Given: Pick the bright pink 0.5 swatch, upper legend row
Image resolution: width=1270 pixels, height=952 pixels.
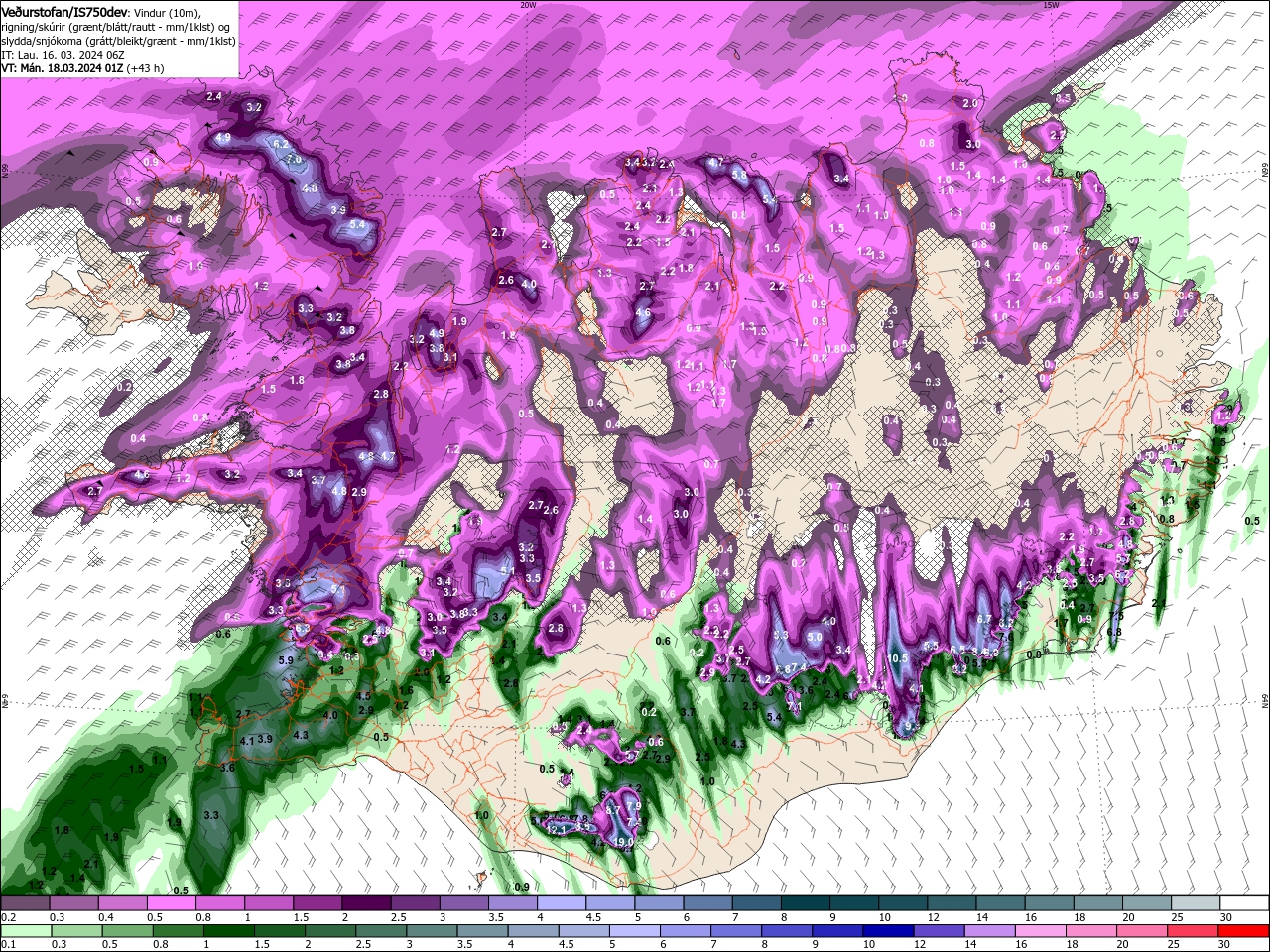Looking at the screenshot, I should point(171,903).
